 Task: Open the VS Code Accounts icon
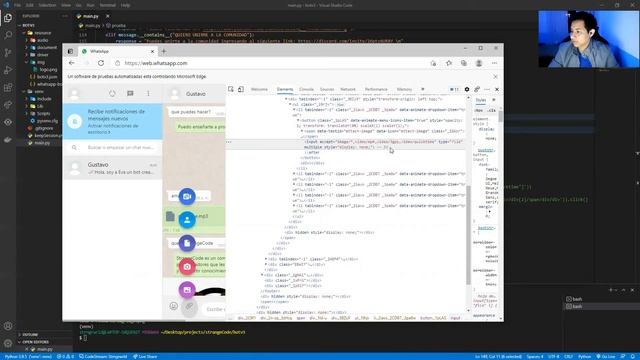(x=8, y=326)
